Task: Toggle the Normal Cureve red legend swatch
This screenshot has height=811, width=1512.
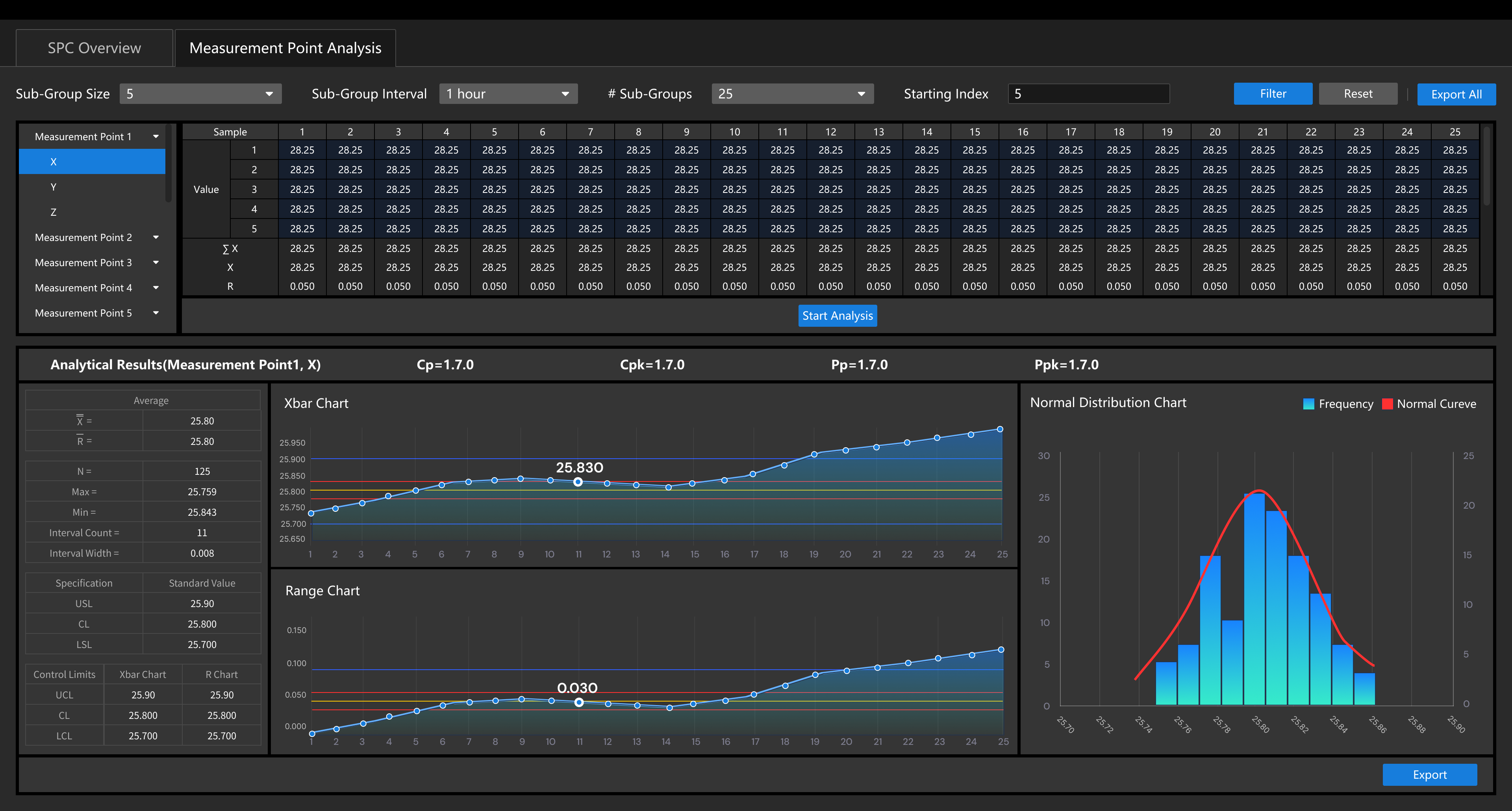Action: click(1387, 404)
